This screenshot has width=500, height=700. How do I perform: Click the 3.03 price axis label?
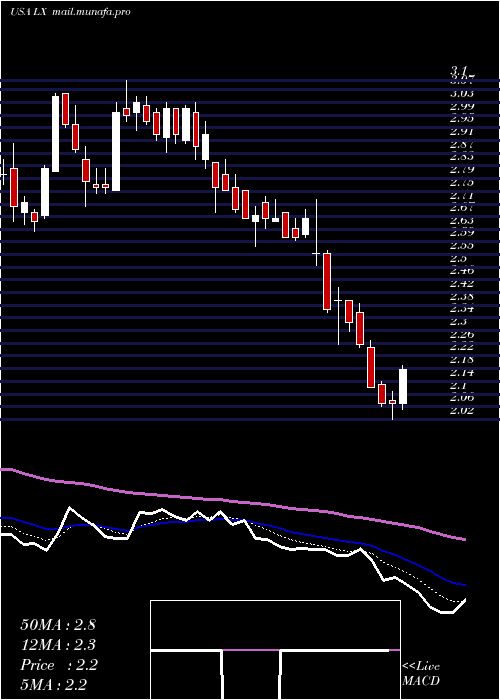(462, 93)
